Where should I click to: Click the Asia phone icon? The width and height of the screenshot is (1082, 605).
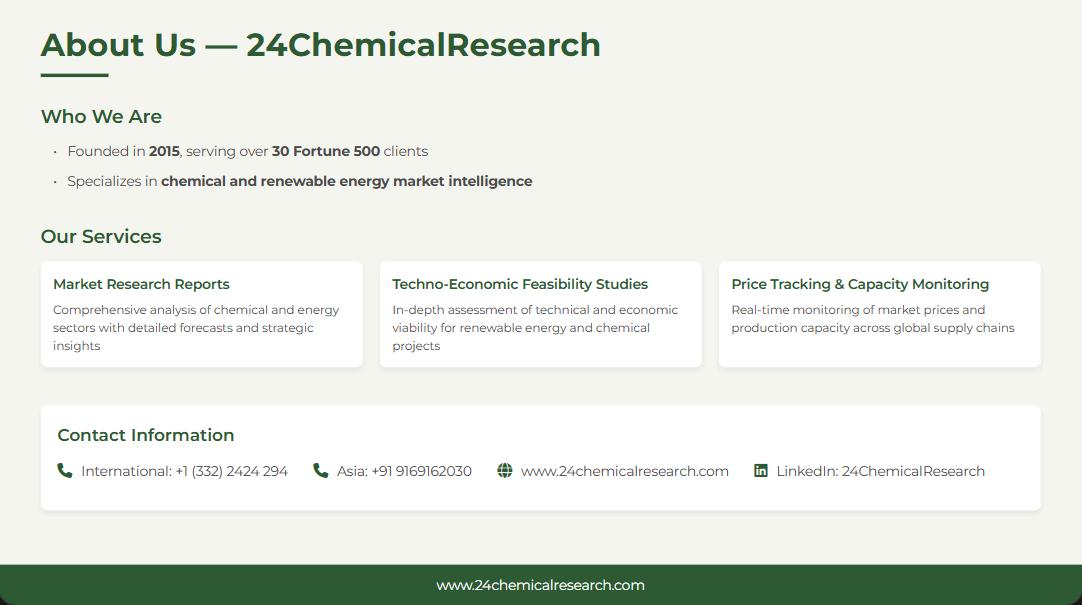320,470
